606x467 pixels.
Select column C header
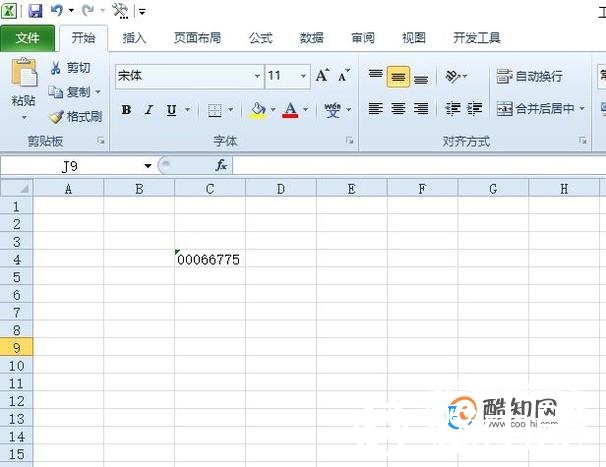click(x=210, y=189)
